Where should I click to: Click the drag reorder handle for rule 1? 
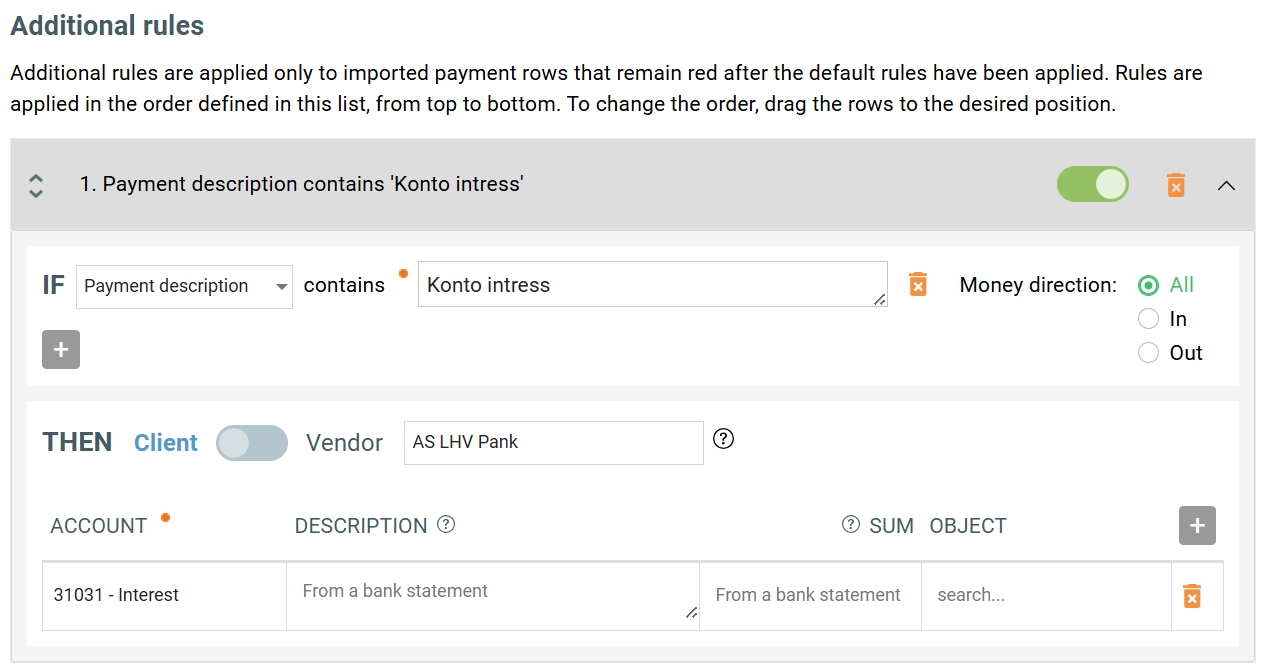pyautogui.click(x=36, y=185)
